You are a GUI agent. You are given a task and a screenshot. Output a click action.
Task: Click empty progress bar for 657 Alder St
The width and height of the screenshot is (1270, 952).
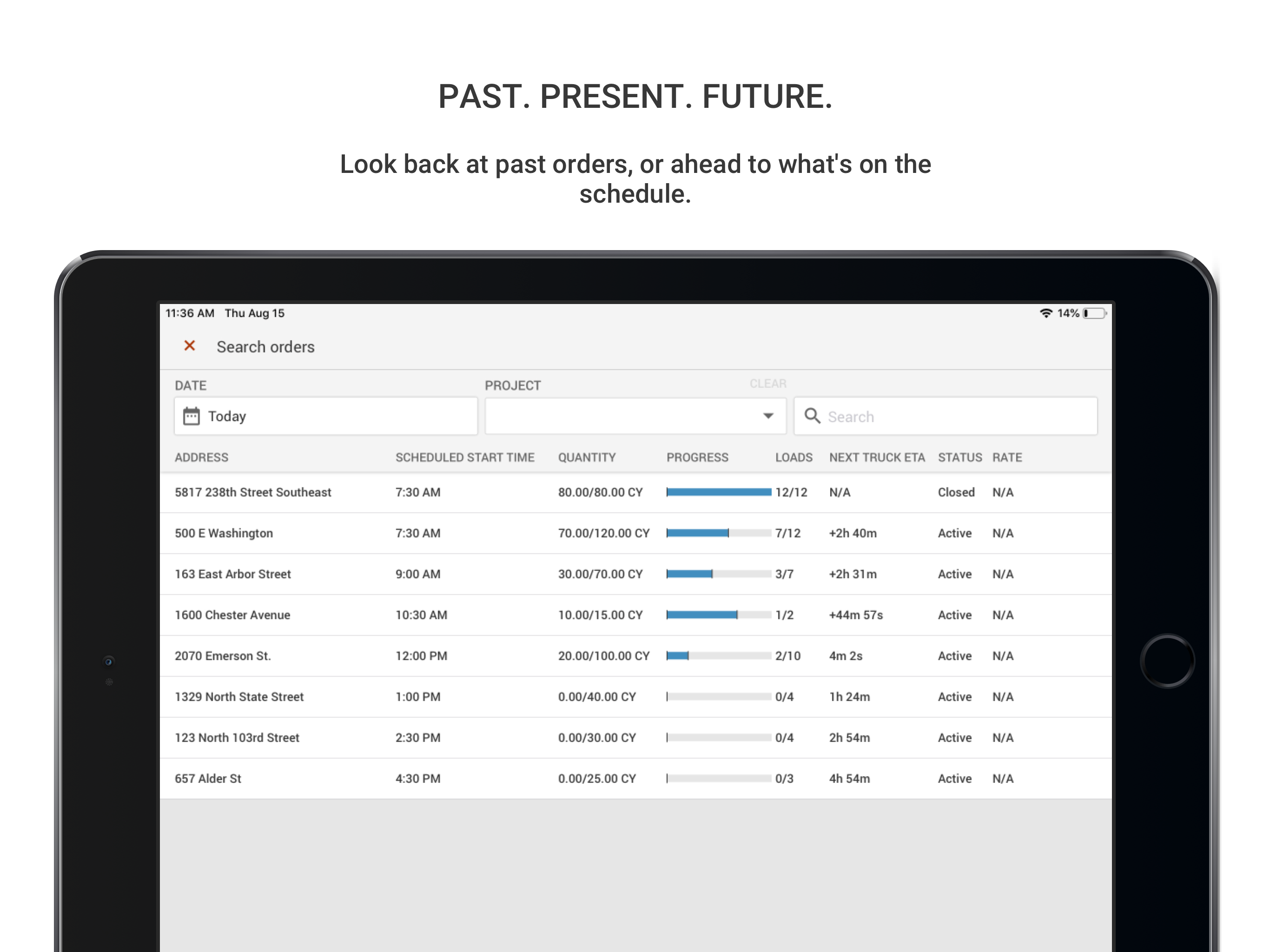[719, 779]
